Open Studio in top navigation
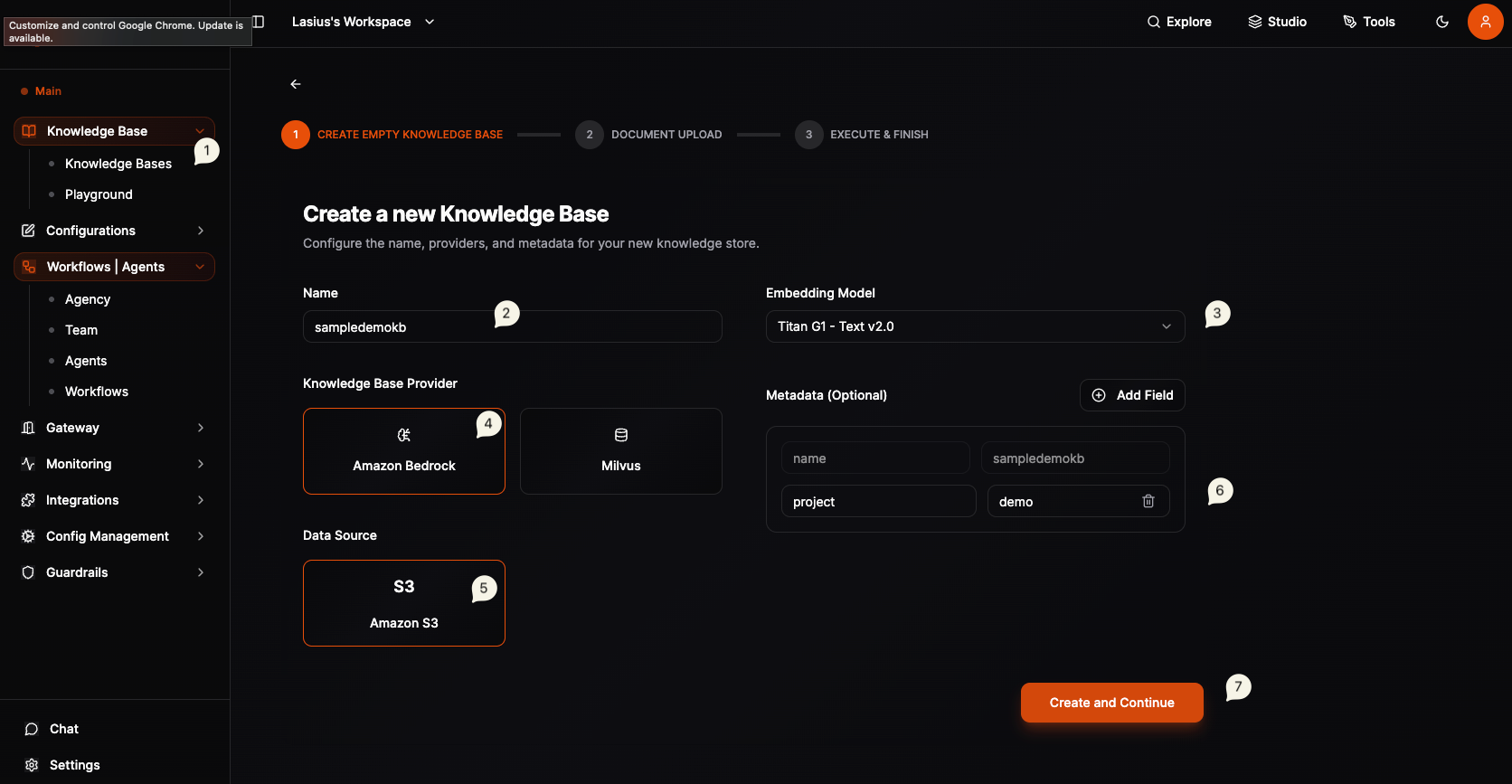Screen dimensions: 1512x784 [x=1277, y=22]
